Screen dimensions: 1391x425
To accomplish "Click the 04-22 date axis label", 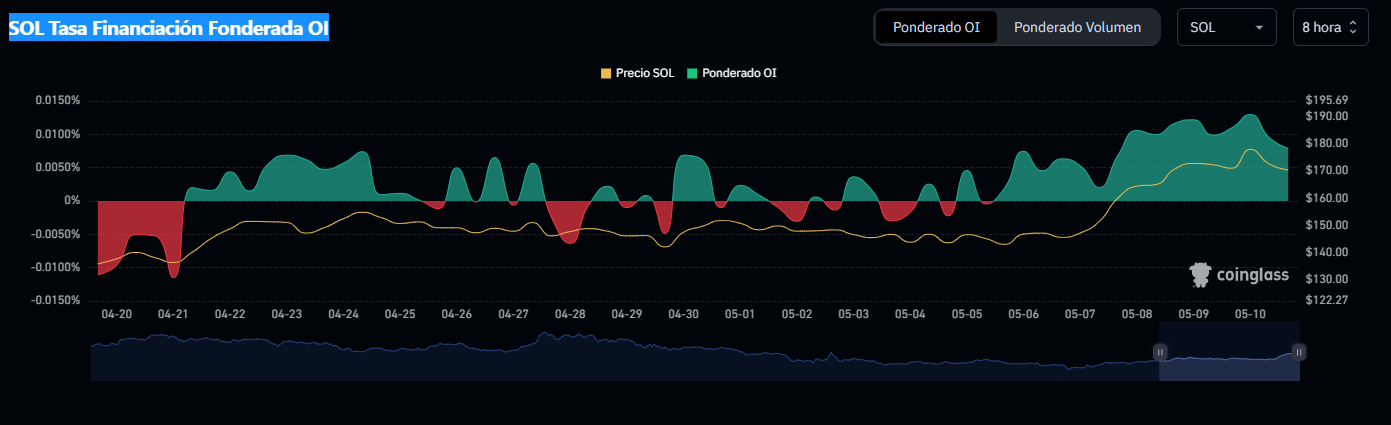I will tap(230, 314).
